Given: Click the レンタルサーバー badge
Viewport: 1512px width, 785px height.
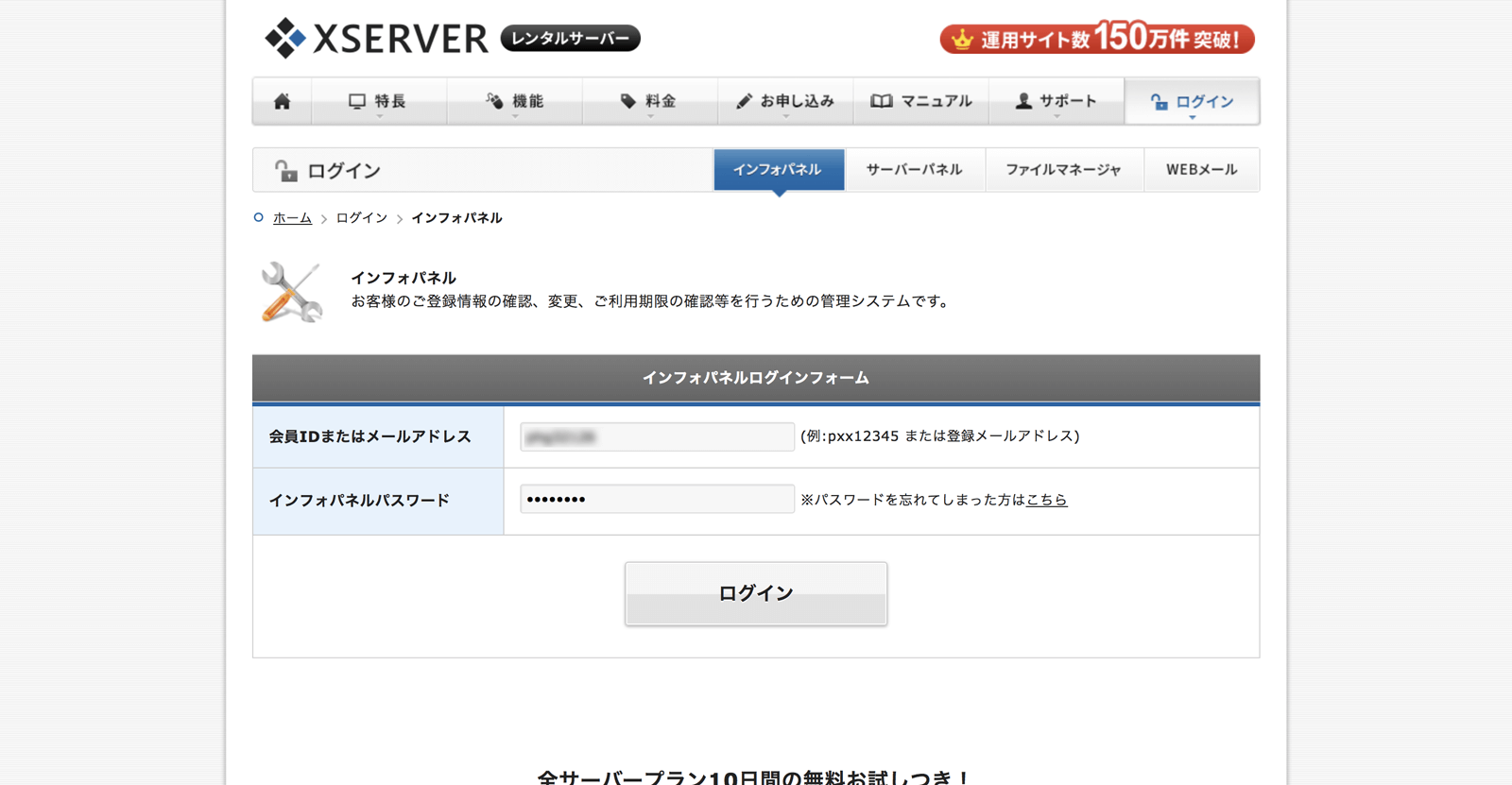Looking at the screenshot, I should [571, 38].
